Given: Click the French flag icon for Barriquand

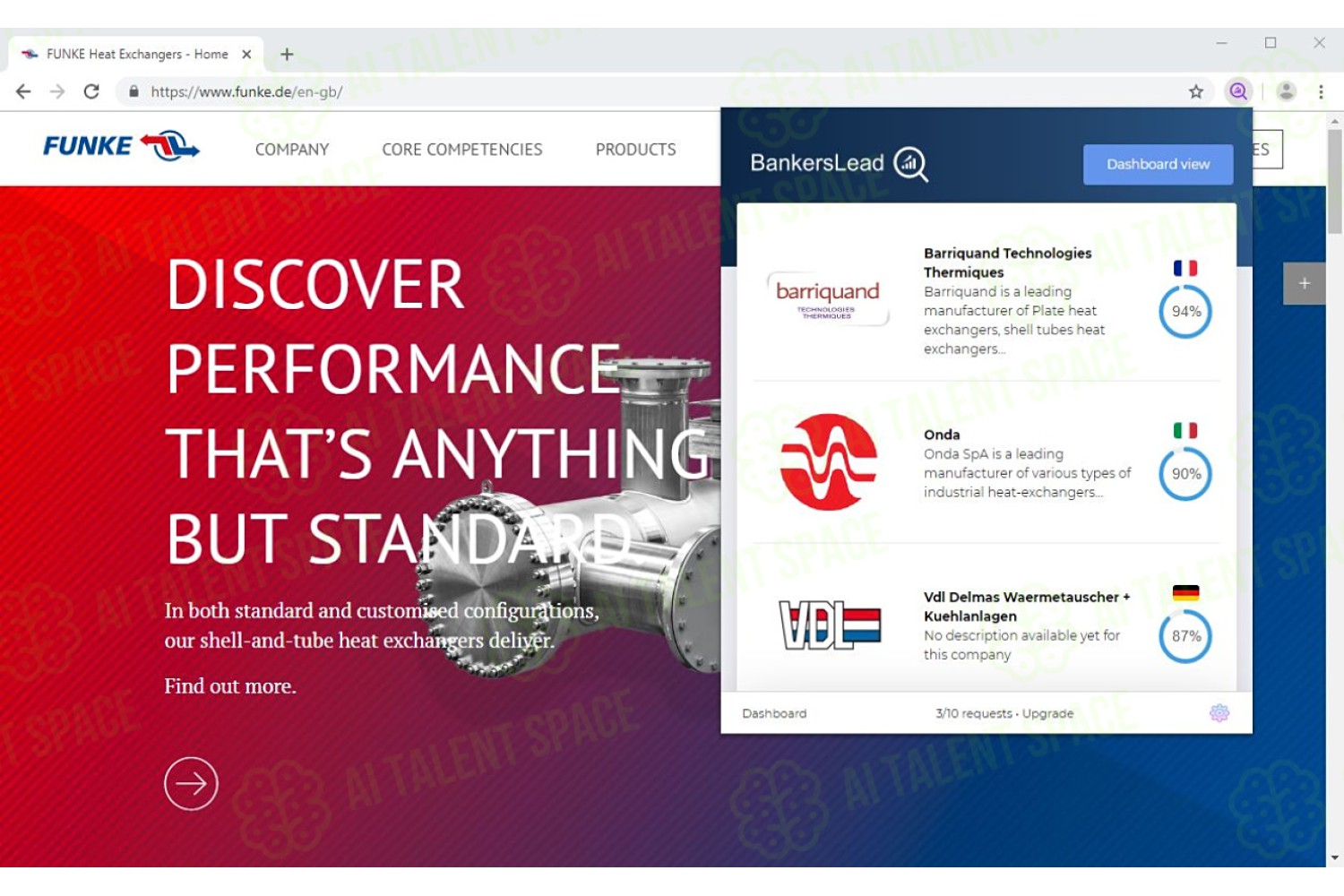Looking at the screenshot, I should tap(1185, 268).
